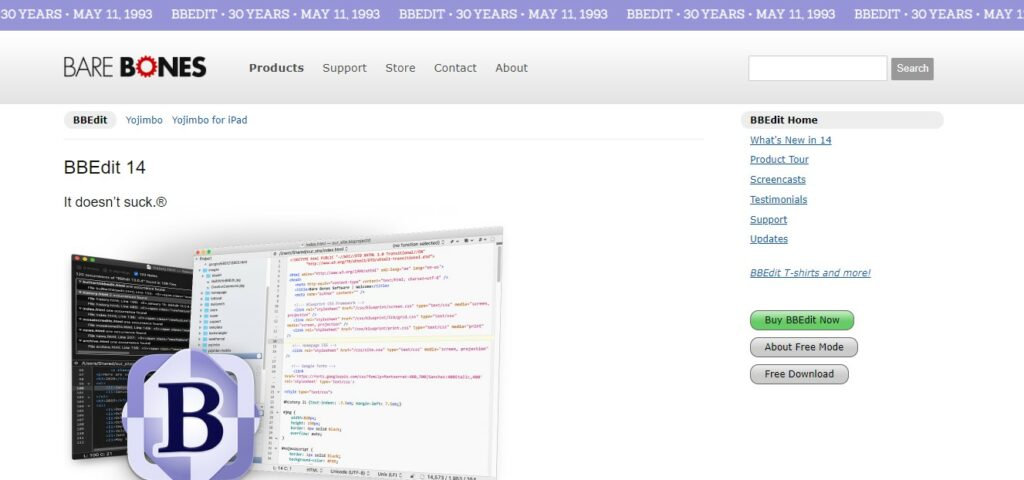Click the It doesn't suck tagline
The image size is (1024, 480).
click(x=115, y=202)
